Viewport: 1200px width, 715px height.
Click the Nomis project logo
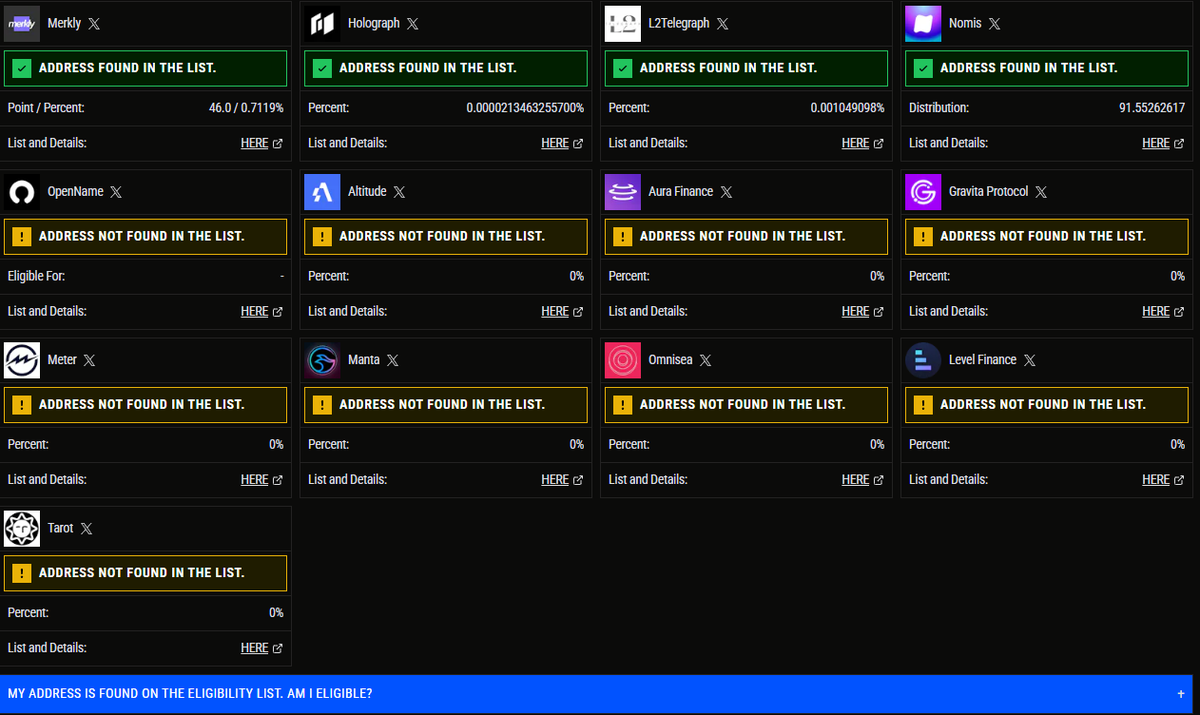point(923,23)
